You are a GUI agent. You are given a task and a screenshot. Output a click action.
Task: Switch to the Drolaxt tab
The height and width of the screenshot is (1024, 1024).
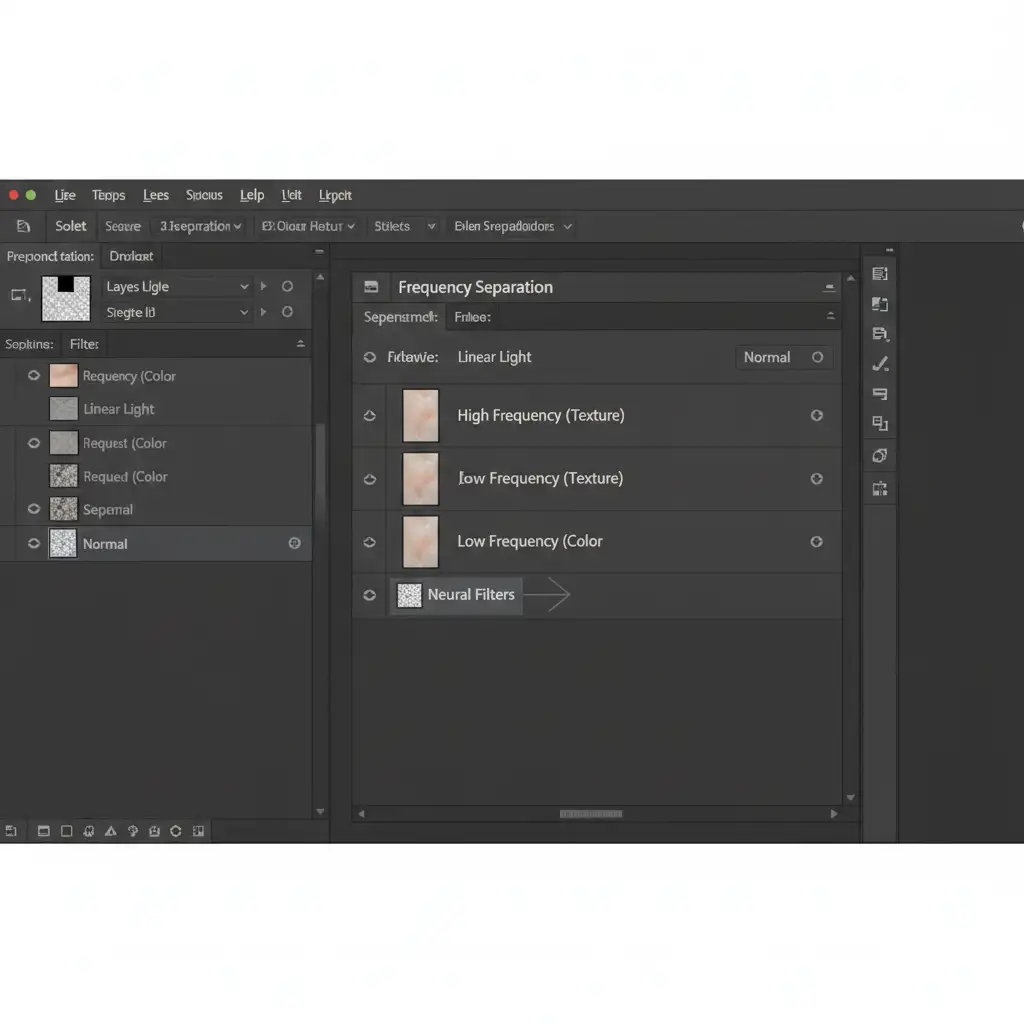(131, 256)
